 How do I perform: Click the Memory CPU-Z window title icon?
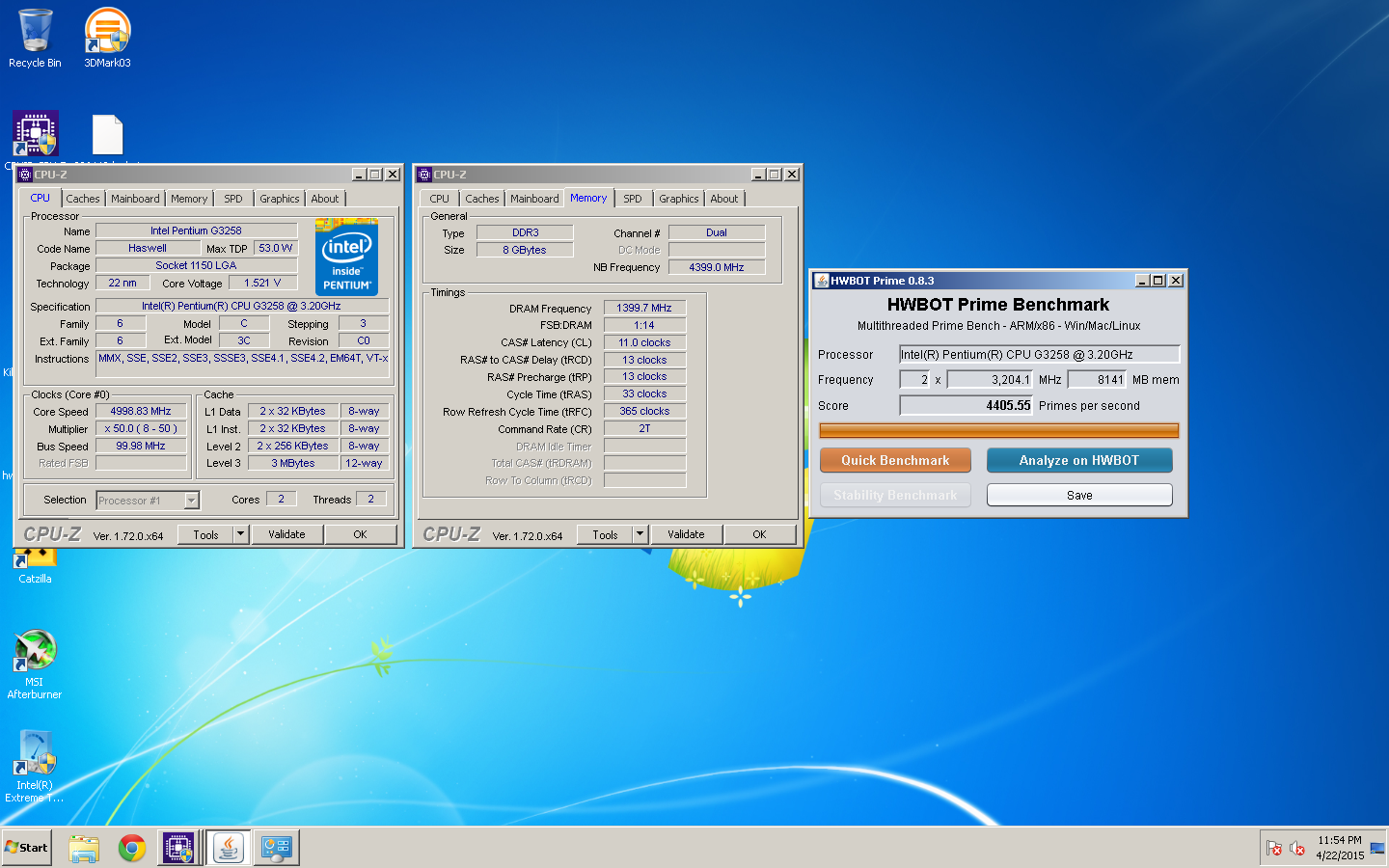424,175
